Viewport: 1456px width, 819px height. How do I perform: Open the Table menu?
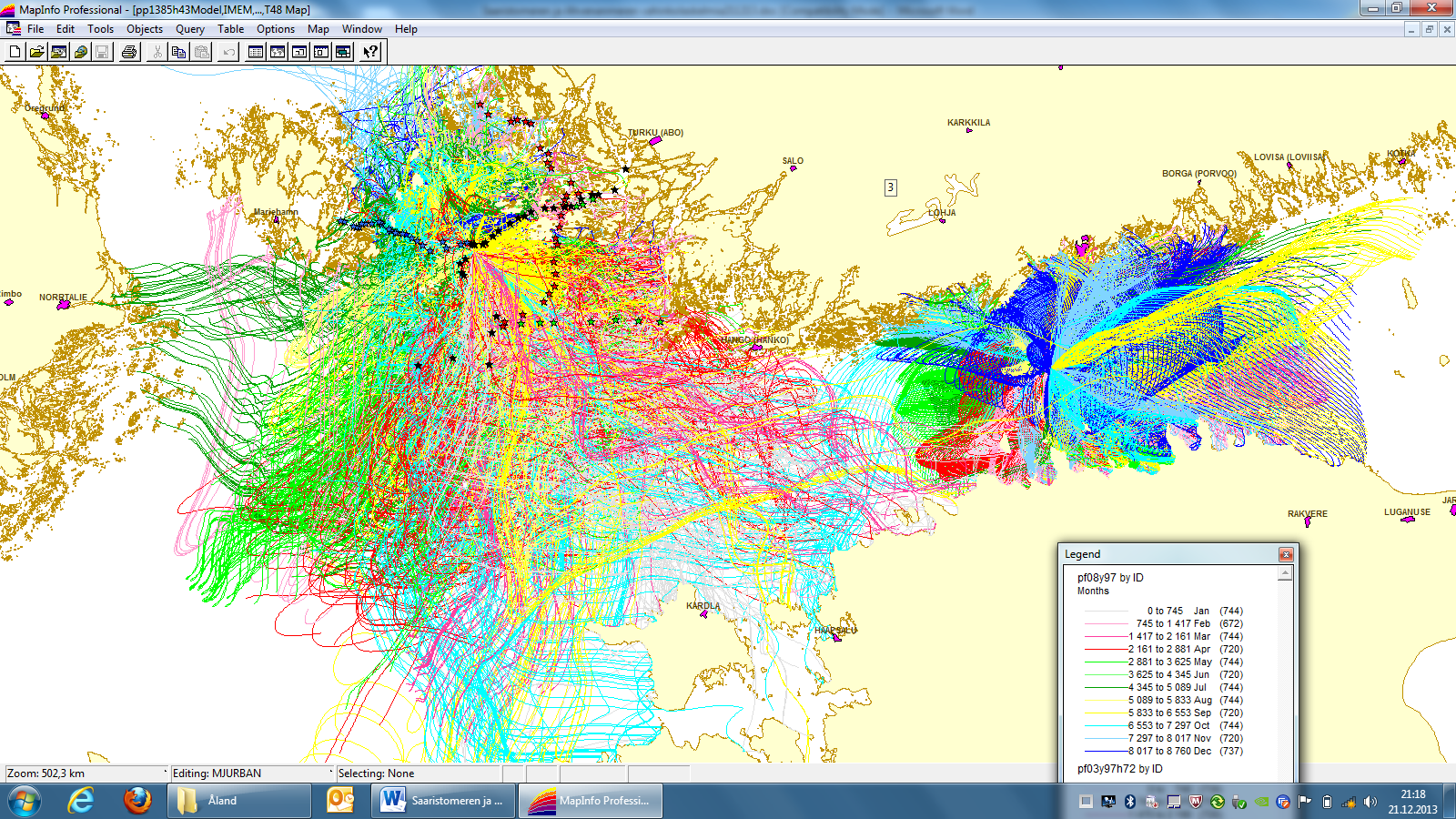tap(231, 29)
